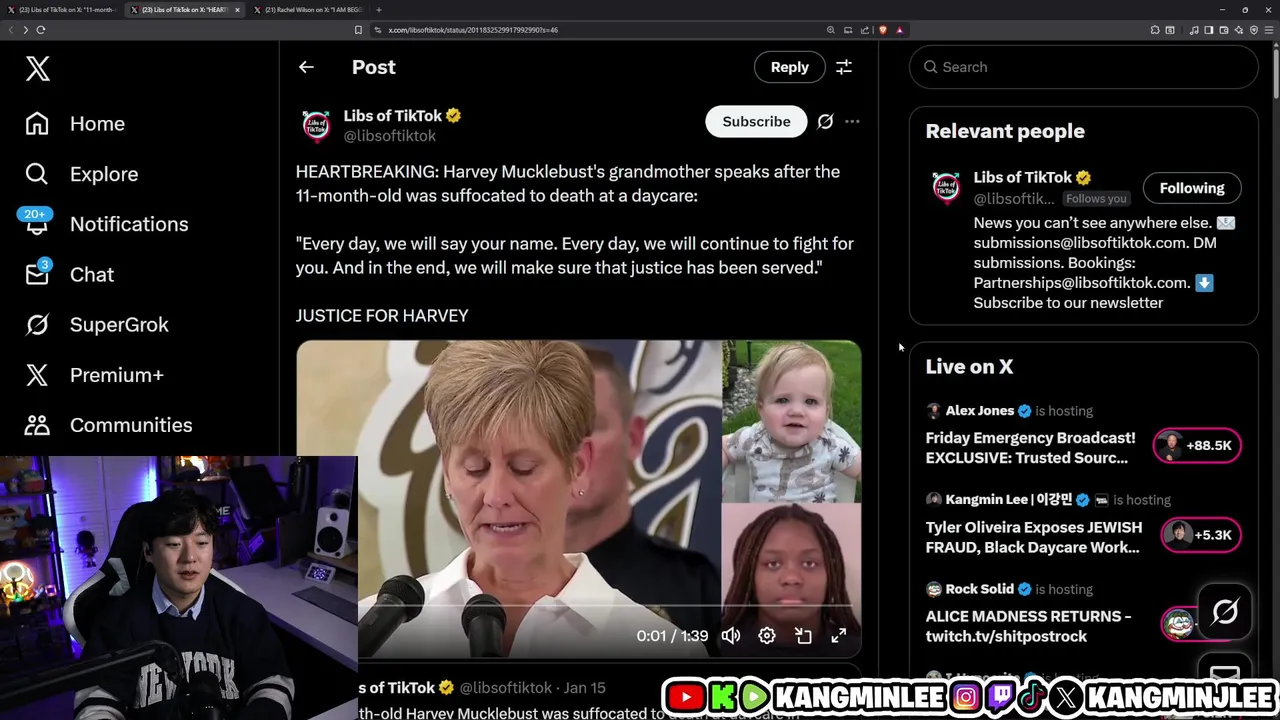Click the browser forward arrow
This screenshot has height=720, width=1280.
(25, 30)
